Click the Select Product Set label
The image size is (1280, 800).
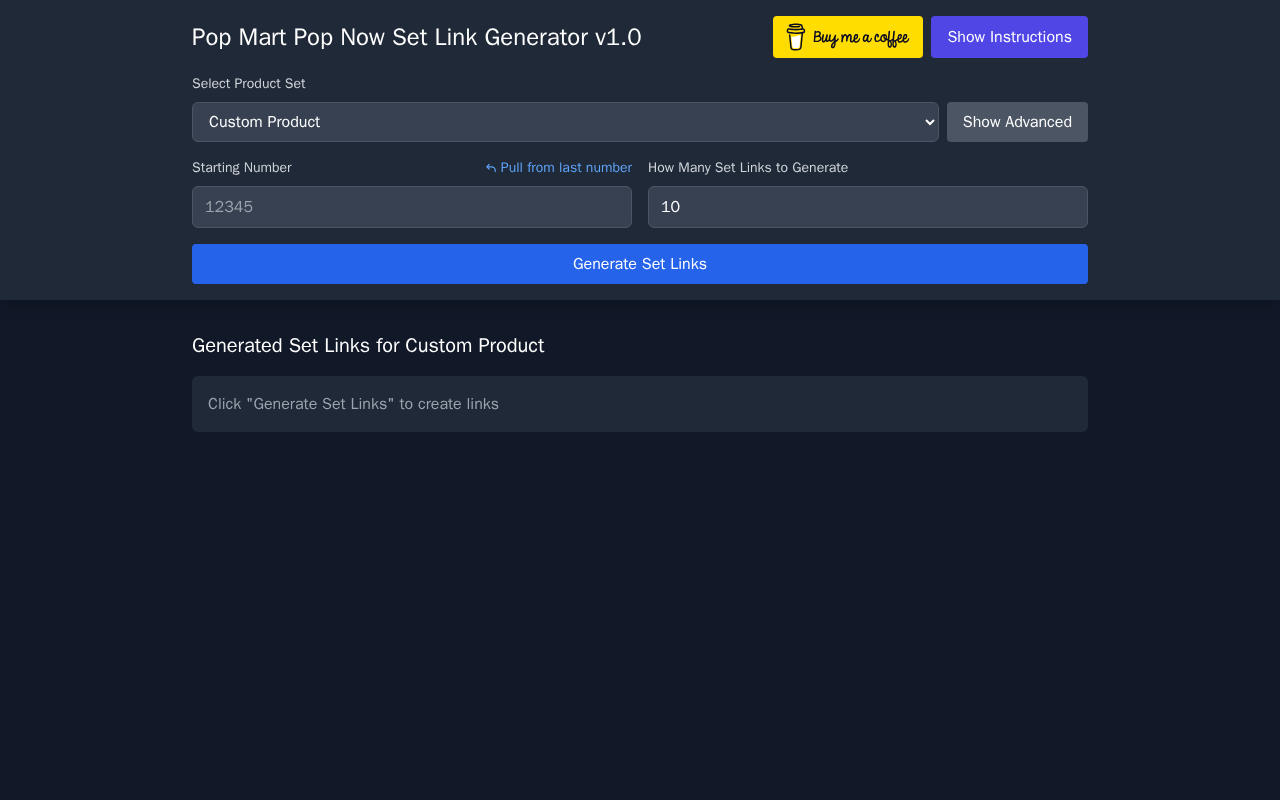(249, 84)
